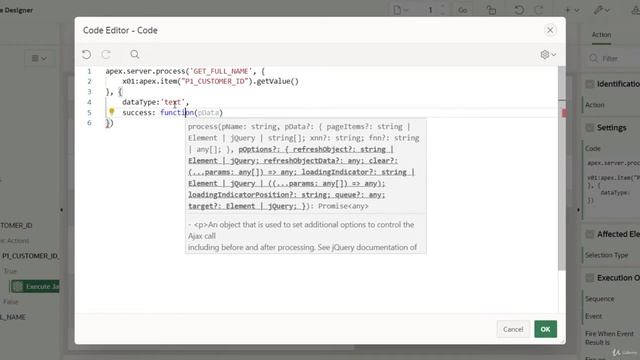Open the editor settings gear dropdown
The width and height of the screenshot is (640, 360).
(548, 54)
